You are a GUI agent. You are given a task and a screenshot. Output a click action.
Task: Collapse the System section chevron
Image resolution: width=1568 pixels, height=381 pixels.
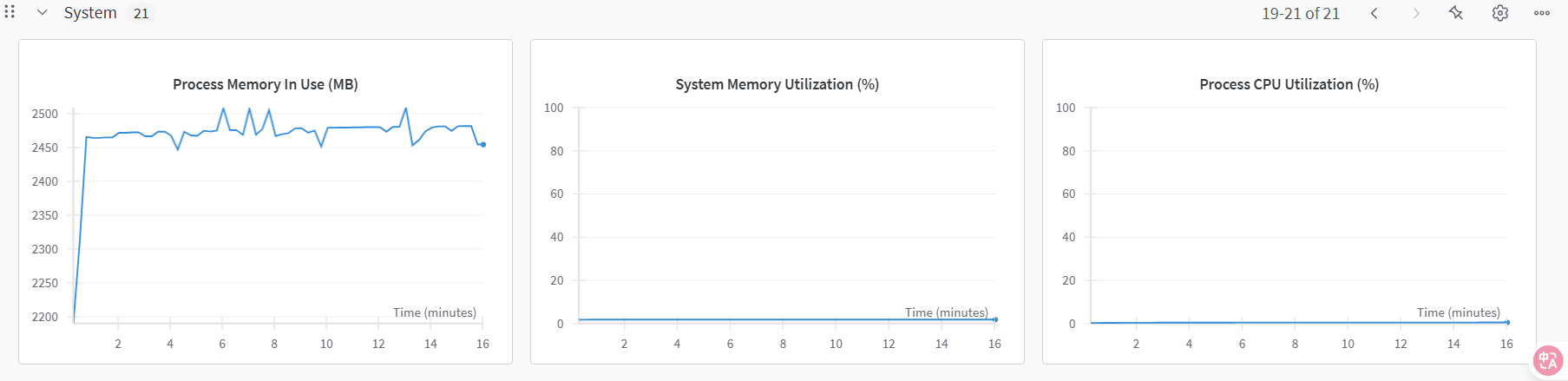(x=42, y=13)
